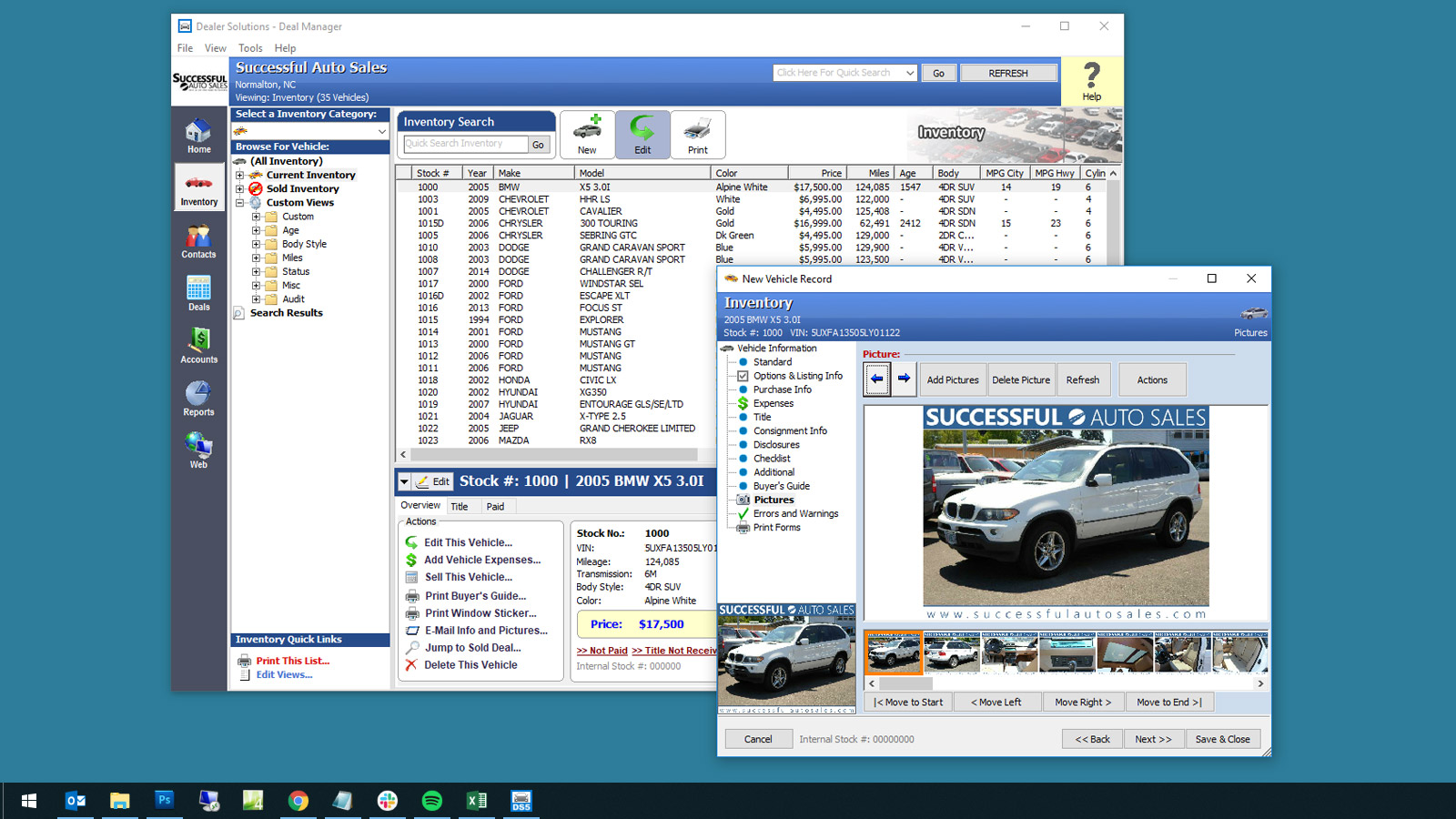The image size is (1456, 819).
Task: Select Disclosures tree item
Action: click(x=775, y=445)
